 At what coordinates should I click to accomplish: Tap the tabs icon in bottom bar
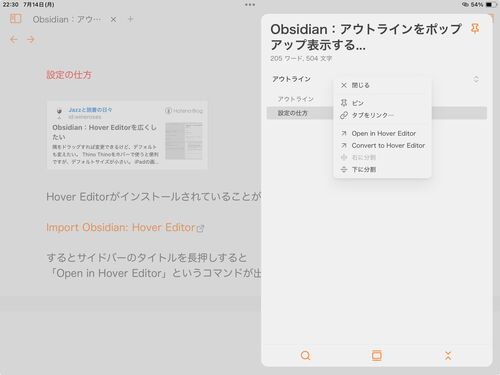[377, 356]
